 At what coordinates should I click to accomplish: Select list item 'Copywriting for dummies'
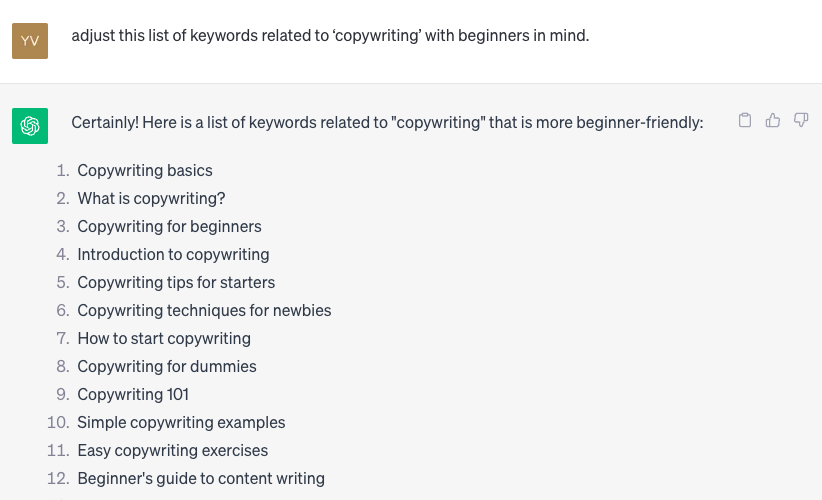click(167, 366)
